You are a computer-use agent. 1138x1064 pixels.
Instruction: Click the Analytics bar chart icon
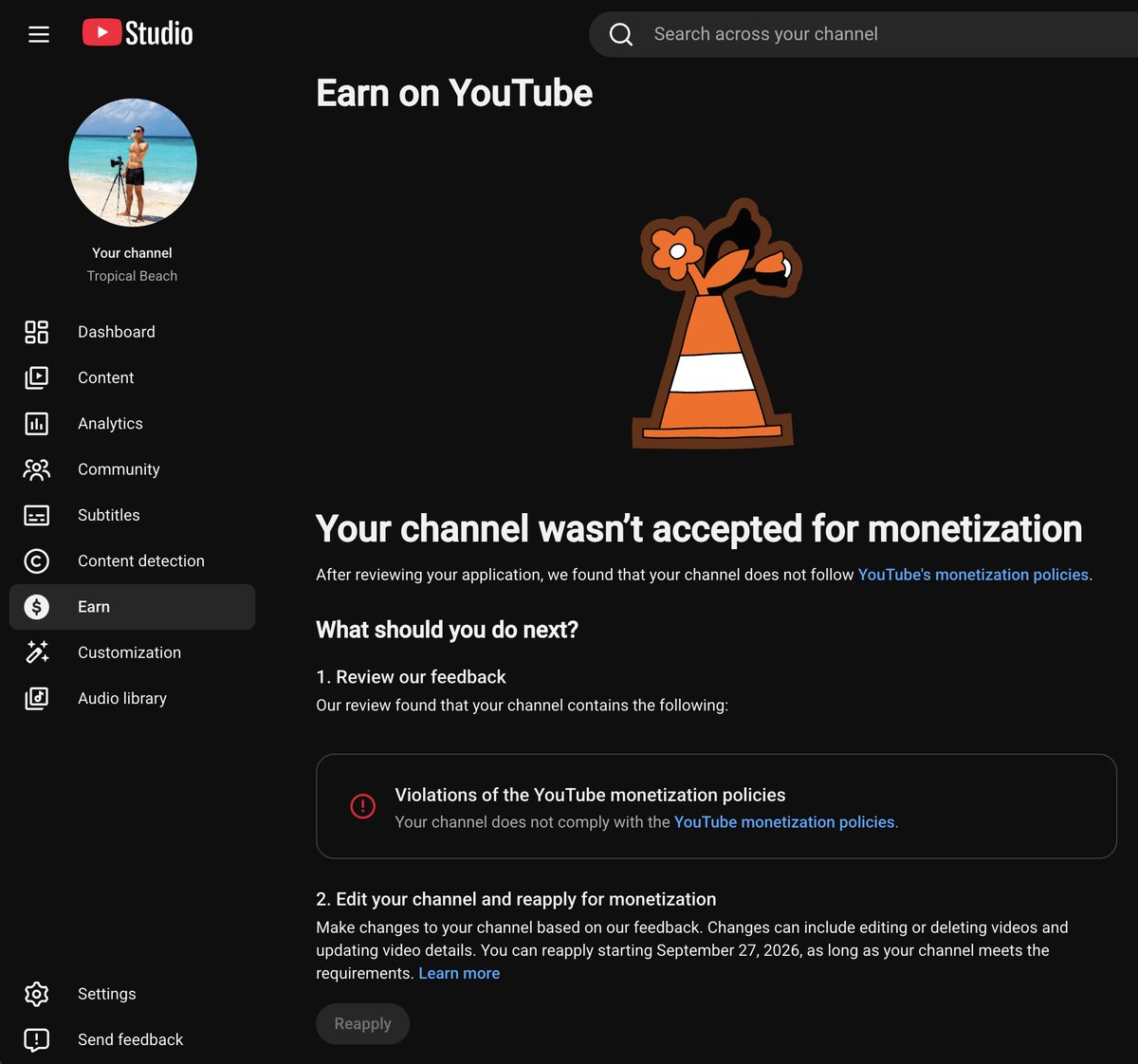pos(36,423)
